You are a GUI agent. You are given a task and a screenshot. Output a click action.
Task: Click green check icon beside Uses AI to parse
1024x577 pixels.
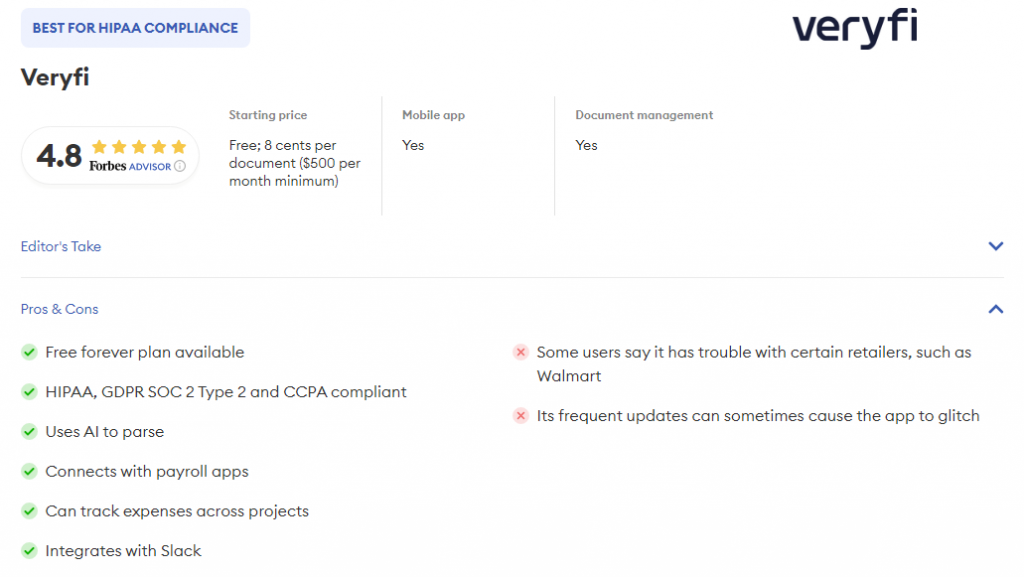tap(29, 432)
